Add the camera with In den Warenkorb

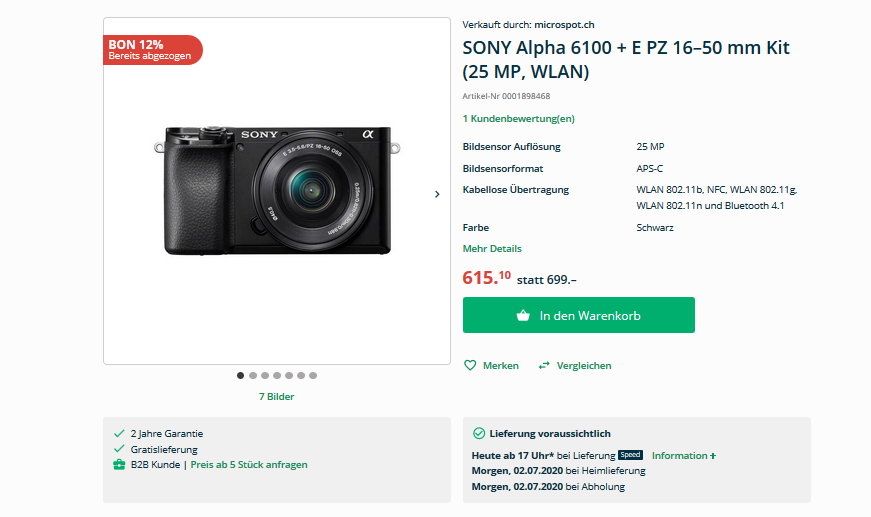click(579, 315)
